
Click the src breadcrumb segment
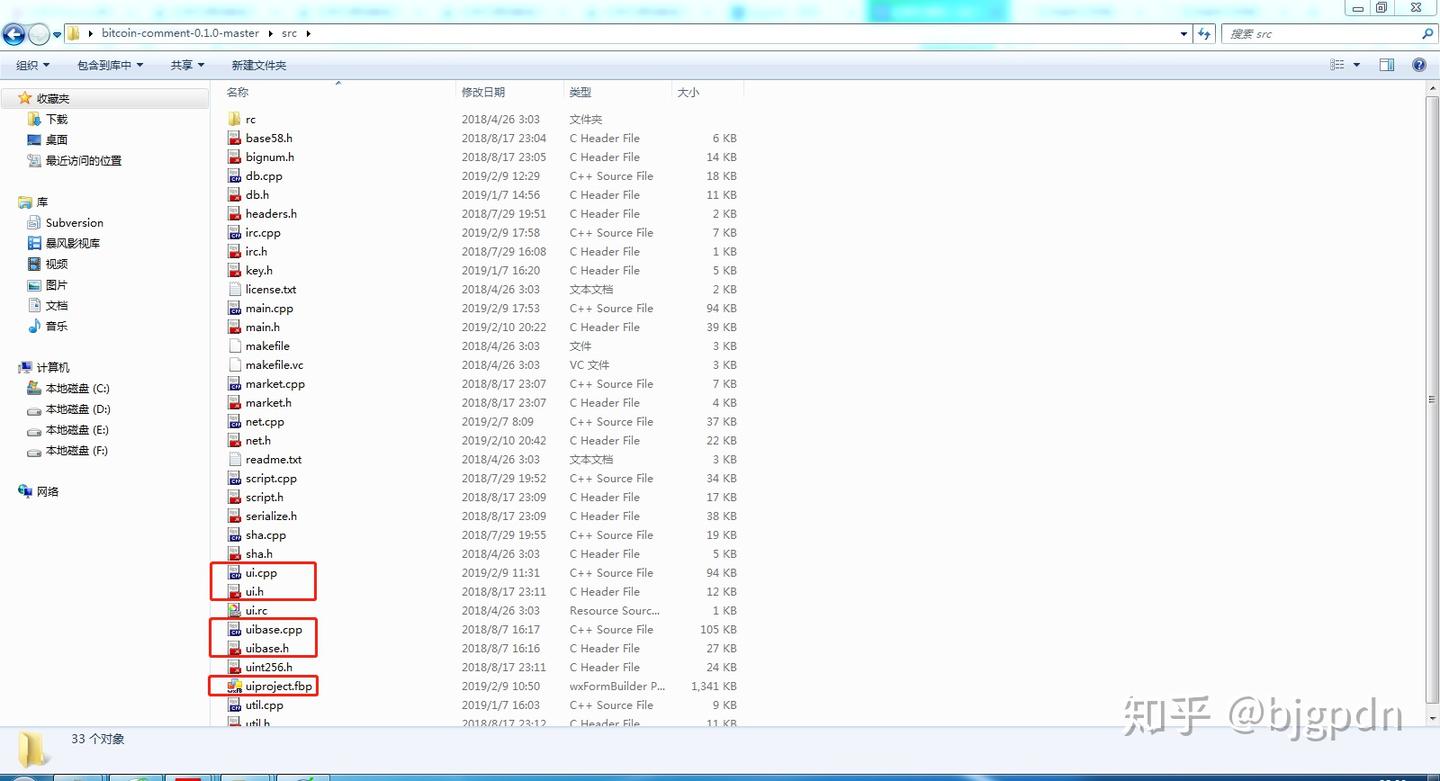[x=289, y=33]
